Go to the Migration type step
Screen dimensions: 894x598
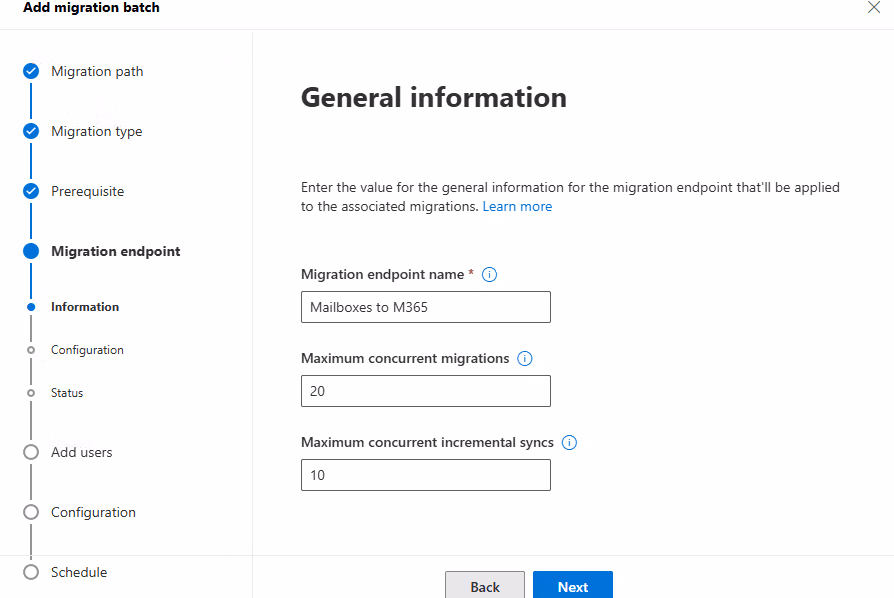(96, 131)
